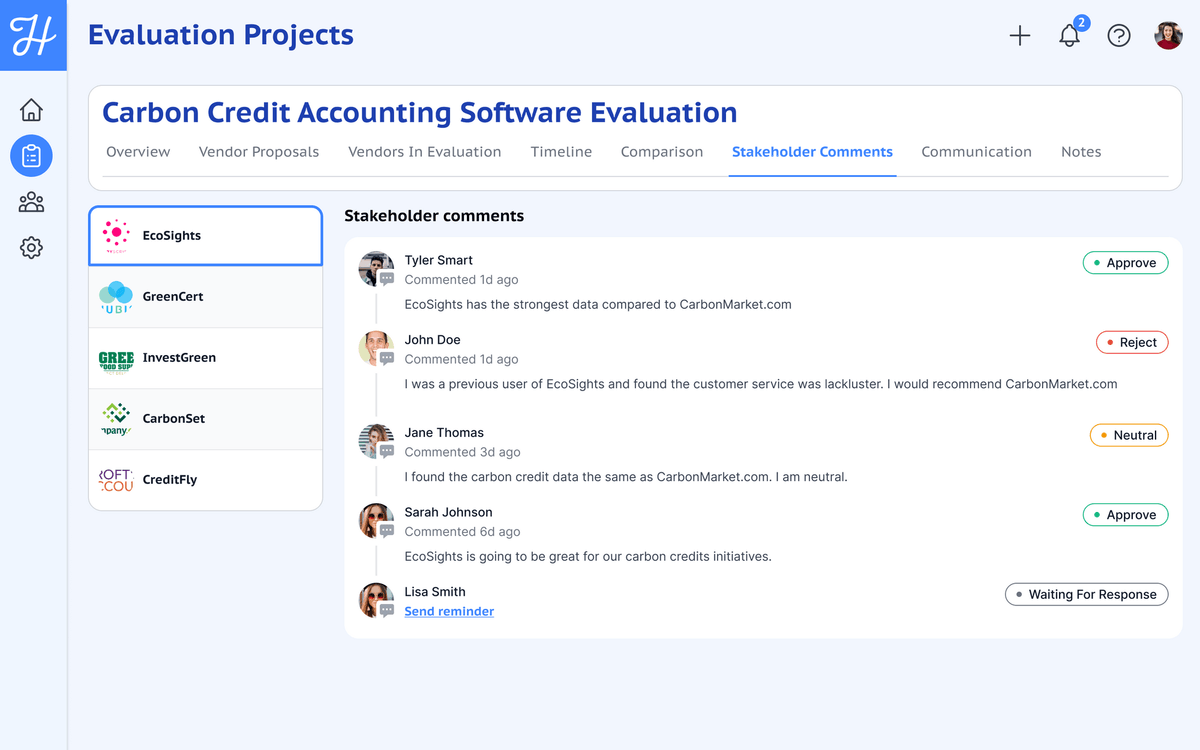Open Settings via the gear icon
The image size is (1200, 750).
point(31,247)
